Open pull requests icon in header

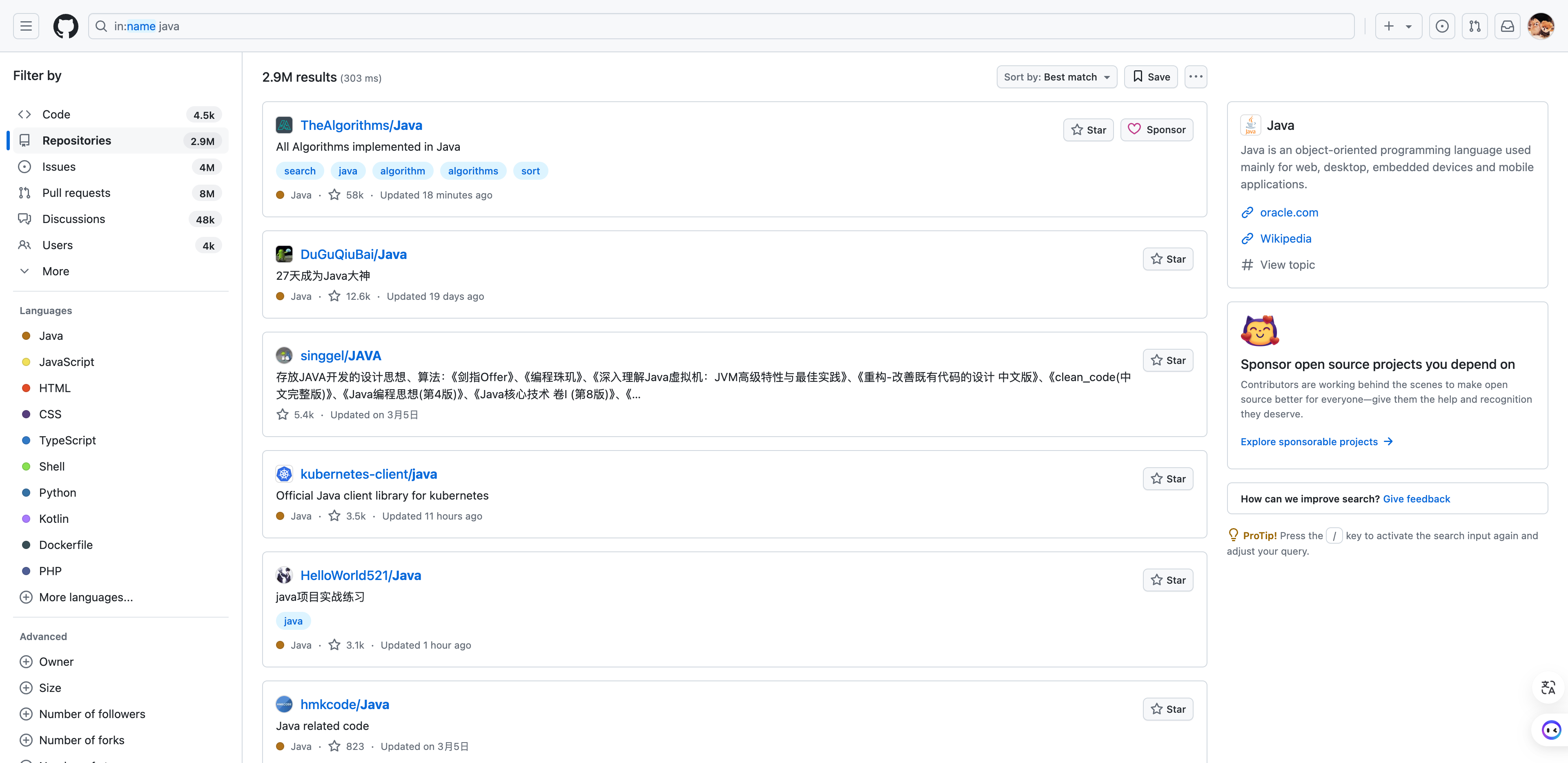1474,26
